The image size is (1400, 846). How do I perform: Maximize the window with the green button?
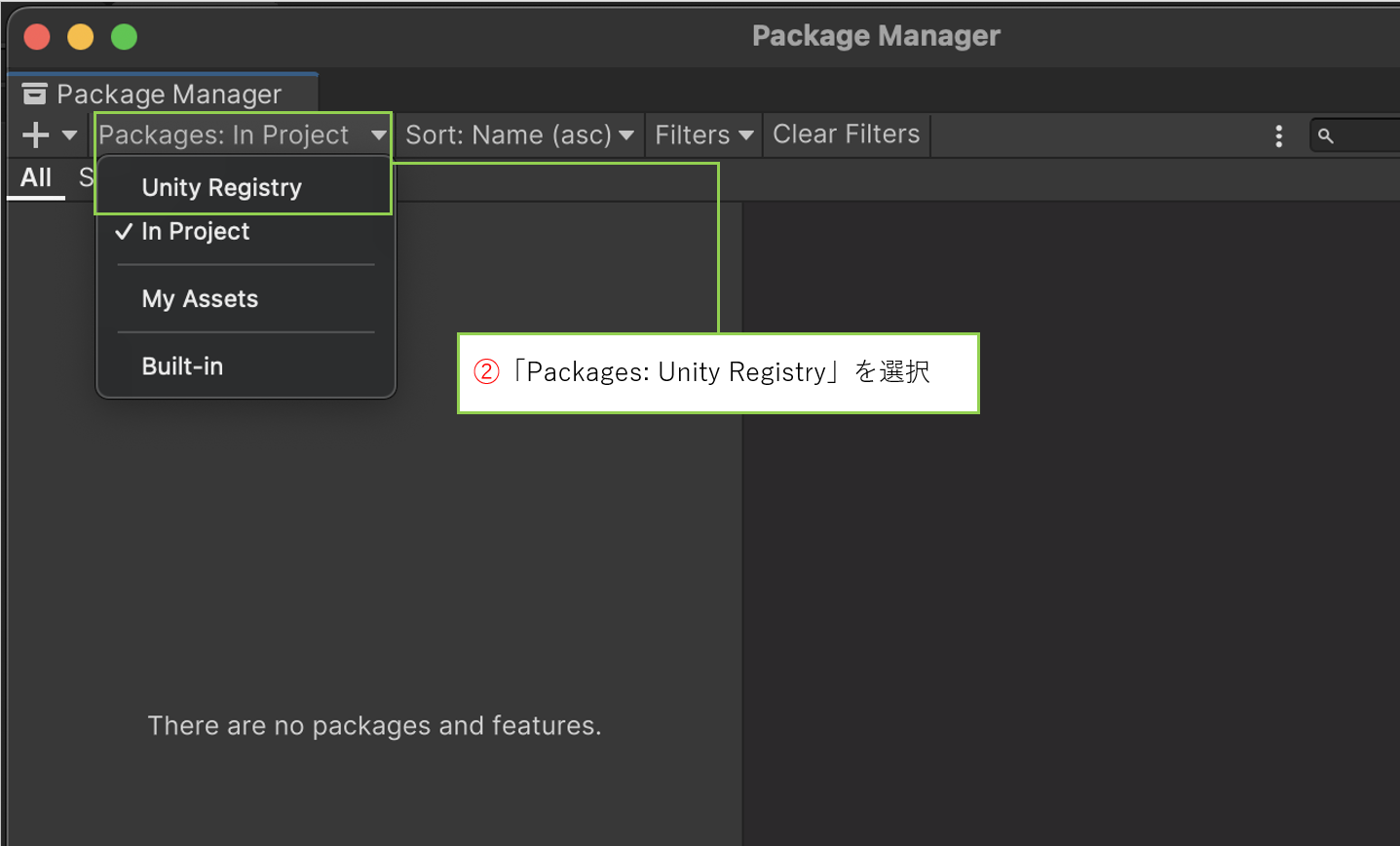(x=124, y=37)
